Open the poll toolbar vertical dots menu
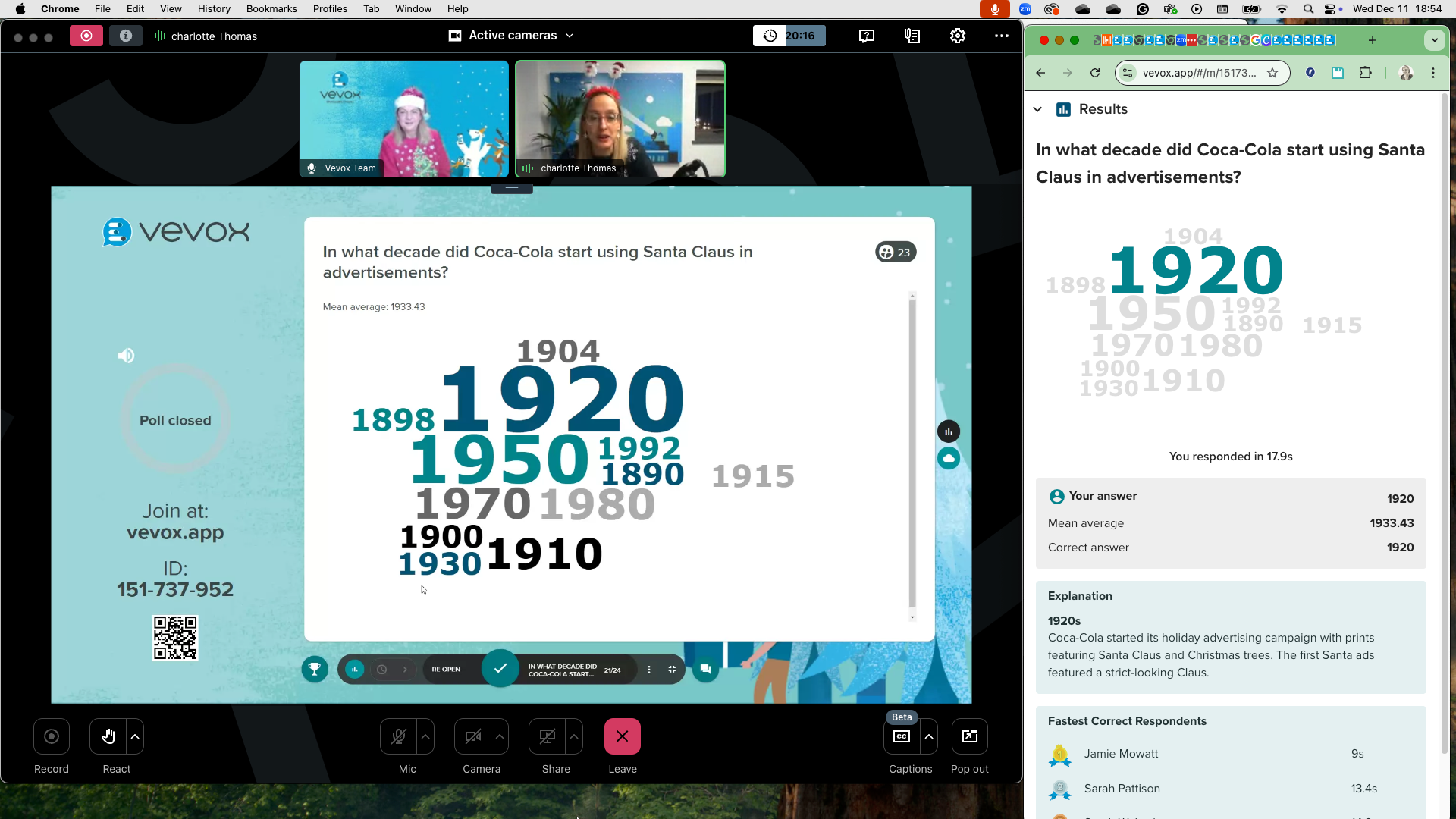Image resolution: width=1456 pixels, height=819 pixels. pos(648,670)
